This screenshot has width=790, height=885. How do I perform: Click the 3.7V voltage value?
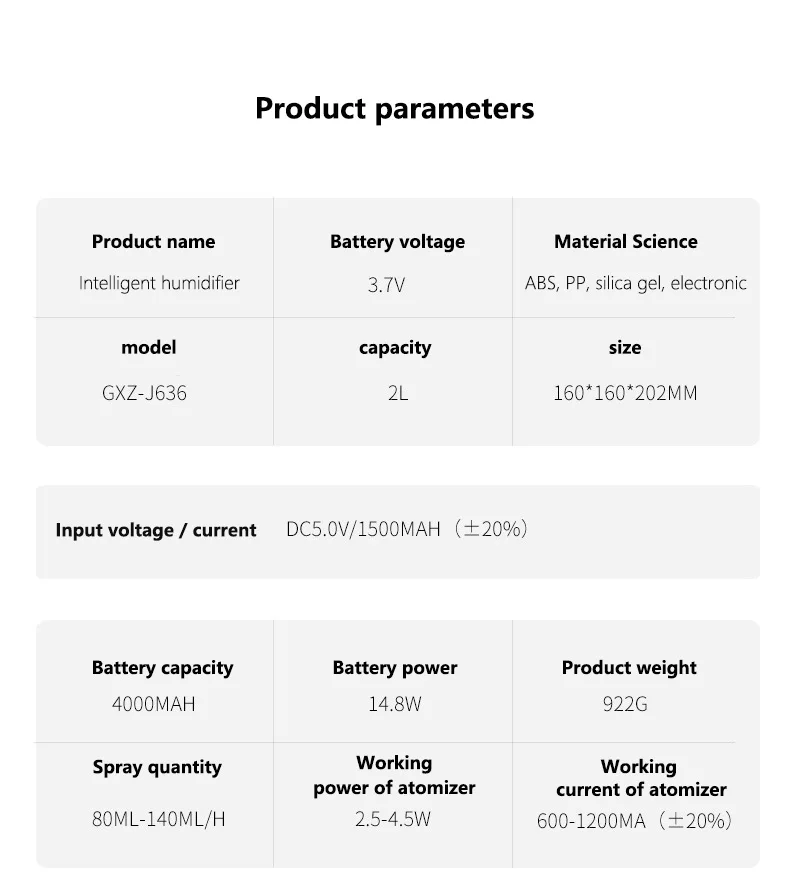[386, 285]
